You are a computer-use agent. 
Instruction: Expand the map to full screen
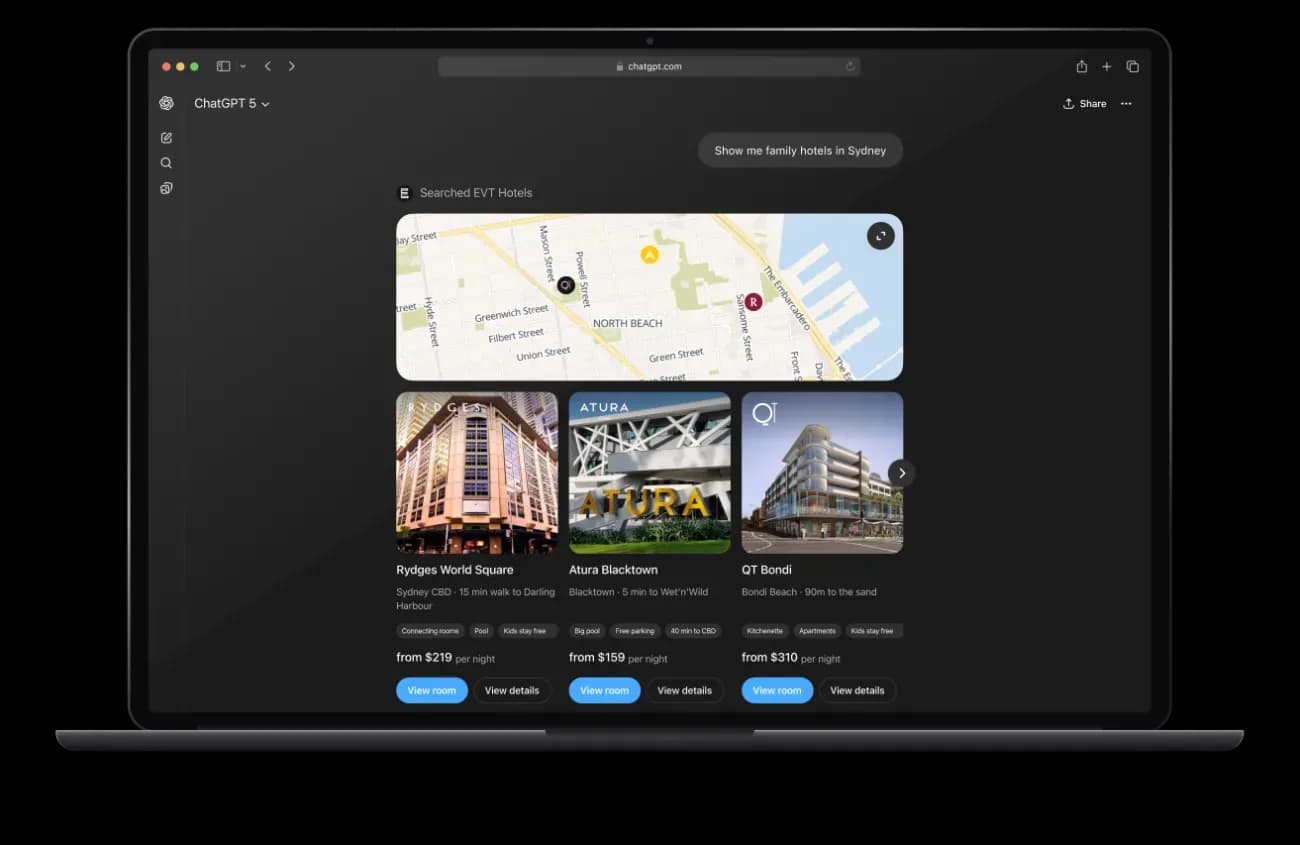(880, 236)
